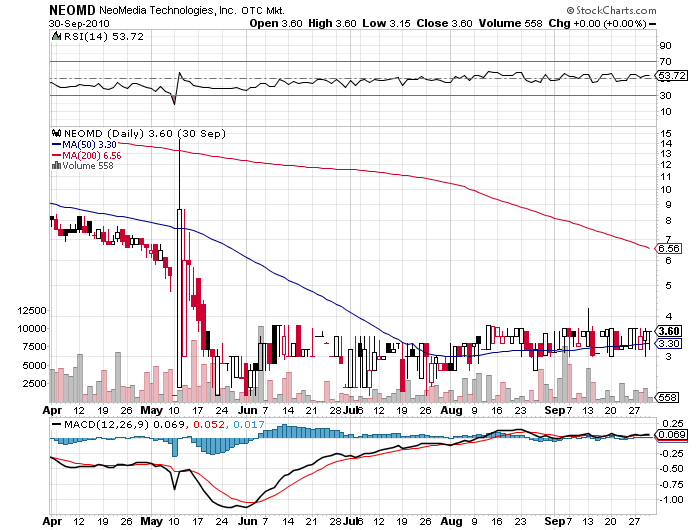Click the 30-Sep-2010 date in the header
This screenshot has width=700, height=530.
pyautogui.click(x=79, y=24)
